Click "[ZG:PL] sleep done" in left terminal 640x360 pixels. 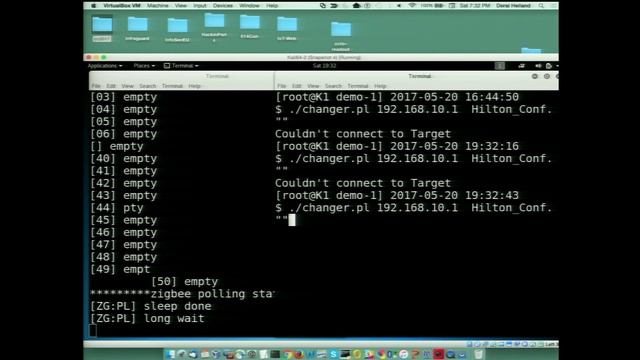click(151, 306)
